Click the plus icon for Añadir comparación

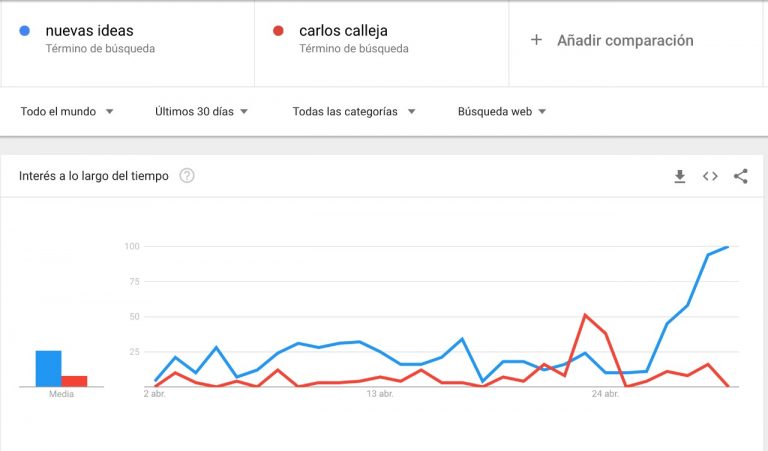coord(536,40)
